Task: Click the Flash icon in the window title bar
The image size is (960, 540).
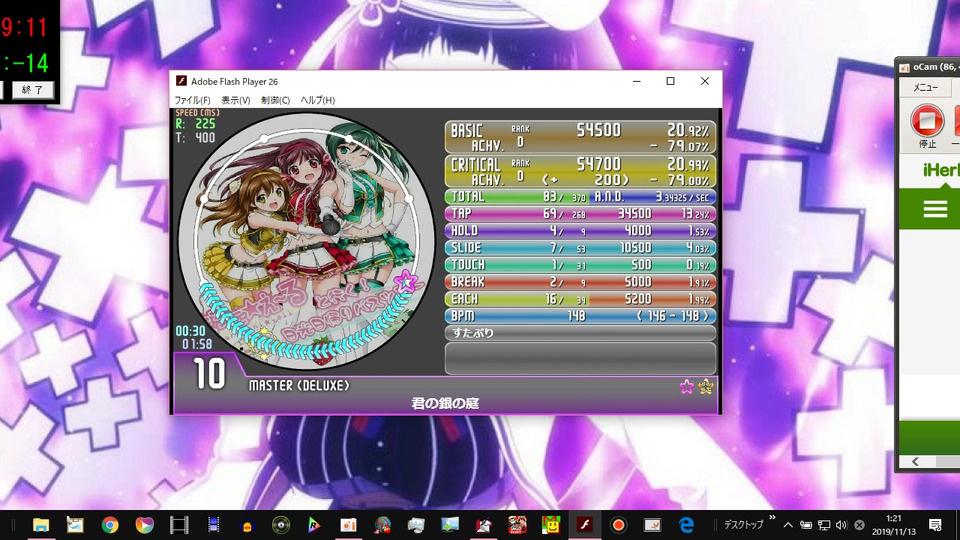Action: click(x=181, y=81)
